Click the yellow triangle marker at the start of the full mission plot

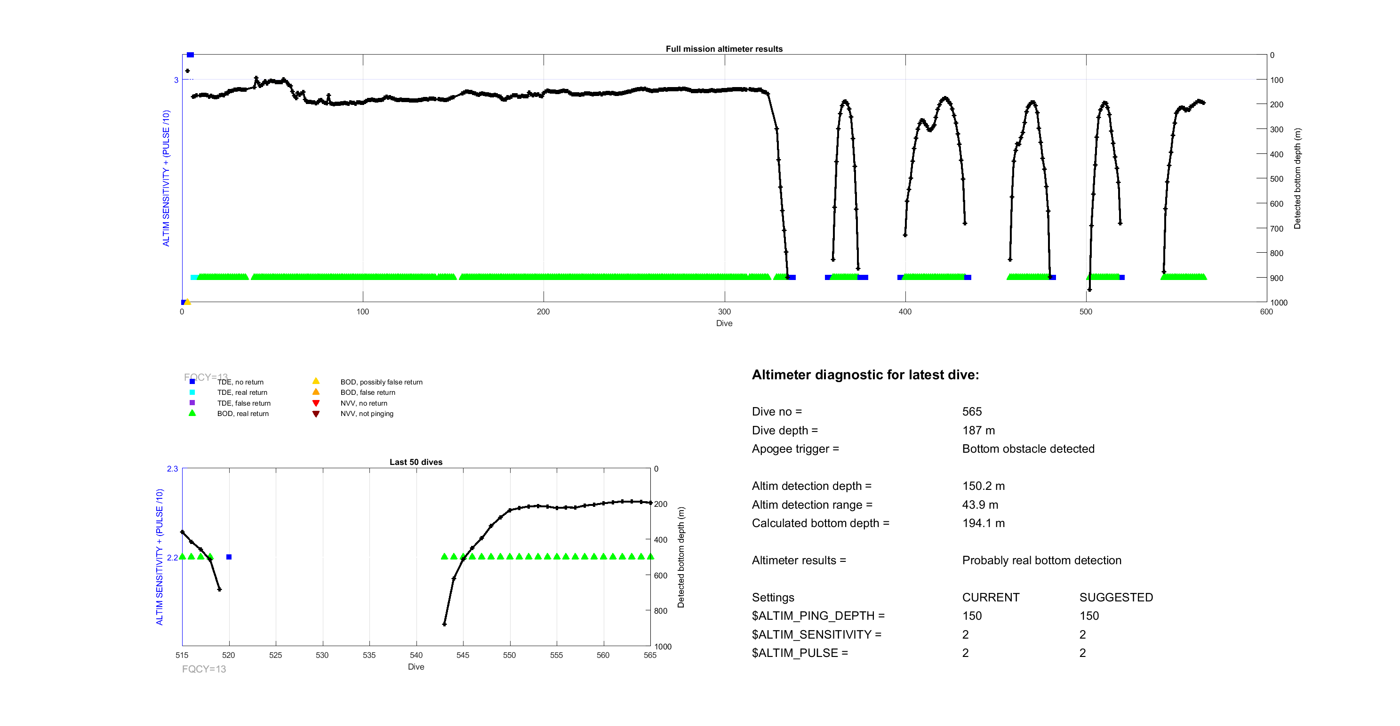188,302
